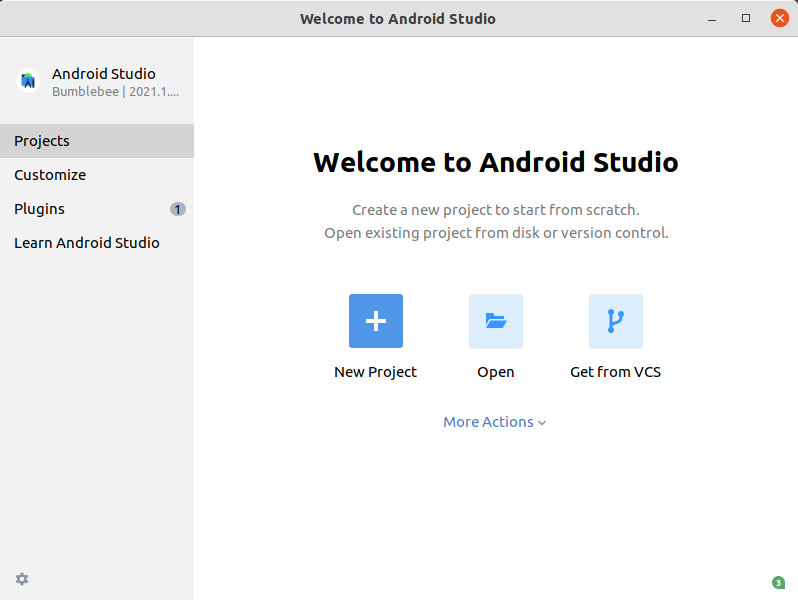Screen dimensions: 798x600
Task: Close the Welcome to Android Studio window
Action: click(x=778, y=18)
